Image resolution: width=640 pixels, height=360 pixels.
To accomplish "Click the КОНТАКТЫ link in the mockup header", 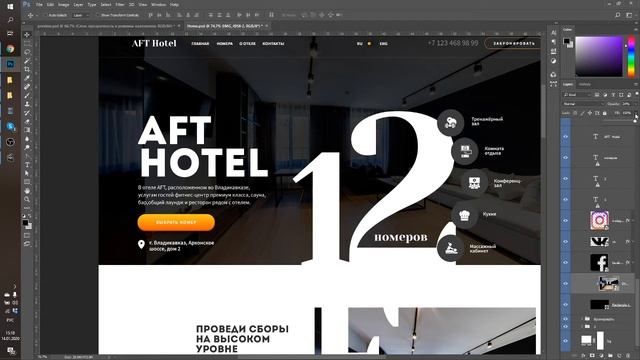I will click(x=273, y=44).
